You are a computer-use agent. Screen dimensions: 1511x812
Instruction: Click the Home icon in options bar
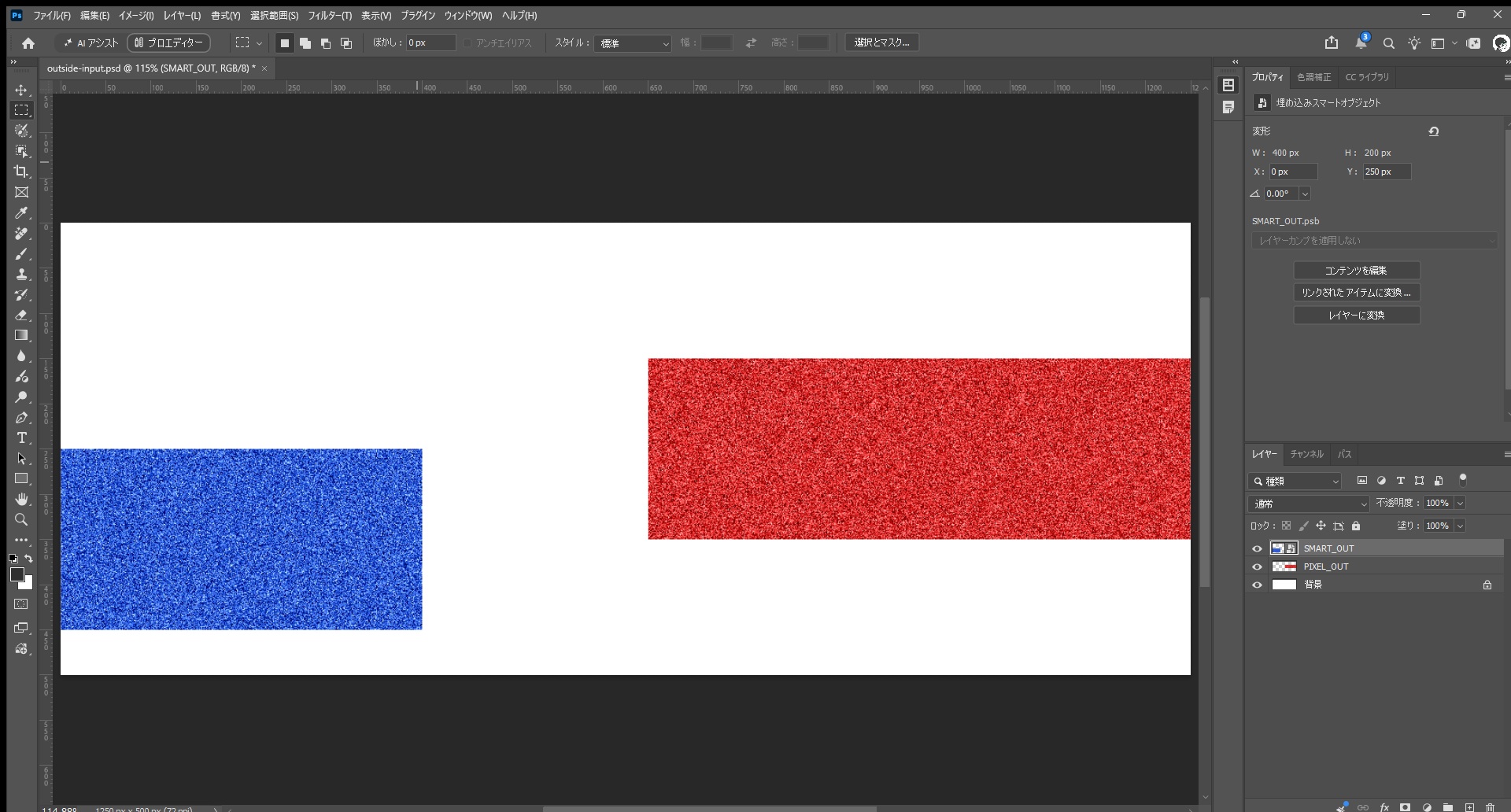28,43
